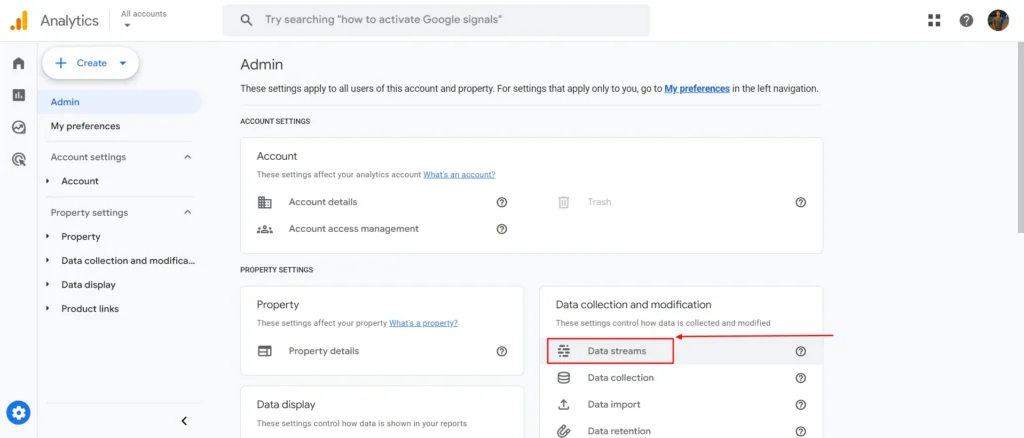The height and width of the screenshot is (438, 1024).
Task: Open the All accounts selector dropdown
Action: pos(144,19)
